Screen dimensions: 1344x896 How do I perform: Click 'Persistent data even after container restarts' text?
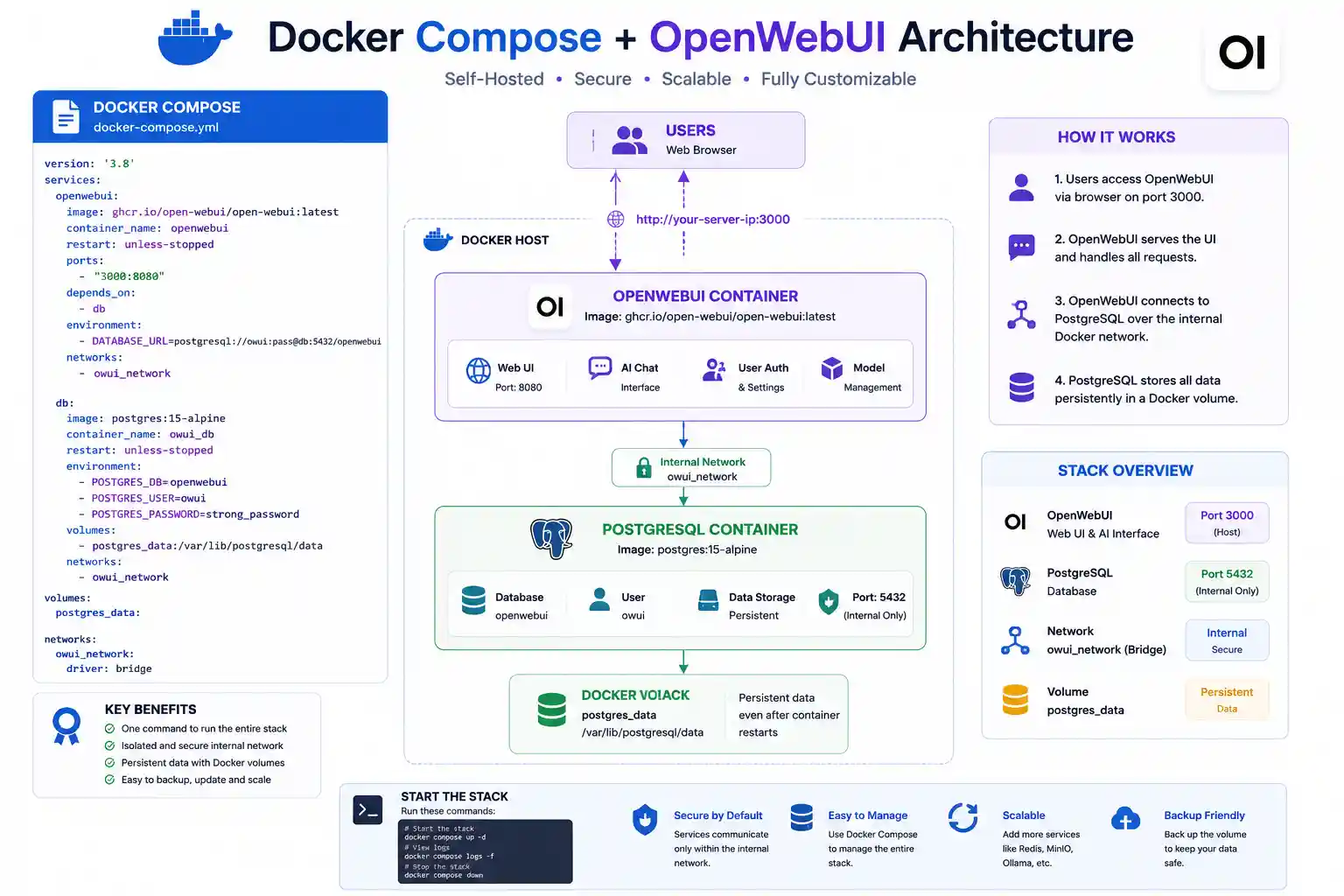[788, 715]
